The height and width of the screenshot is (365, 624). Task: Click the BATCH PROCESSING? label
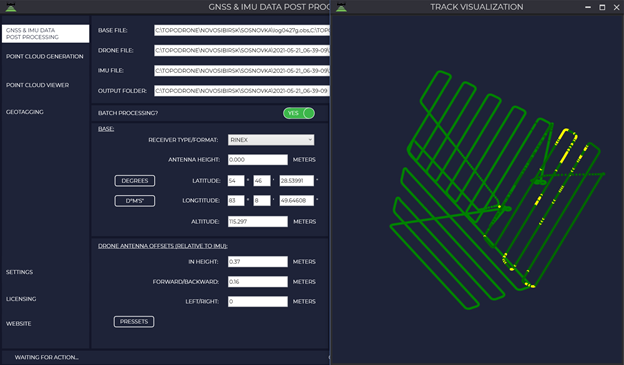click(128, 113)
